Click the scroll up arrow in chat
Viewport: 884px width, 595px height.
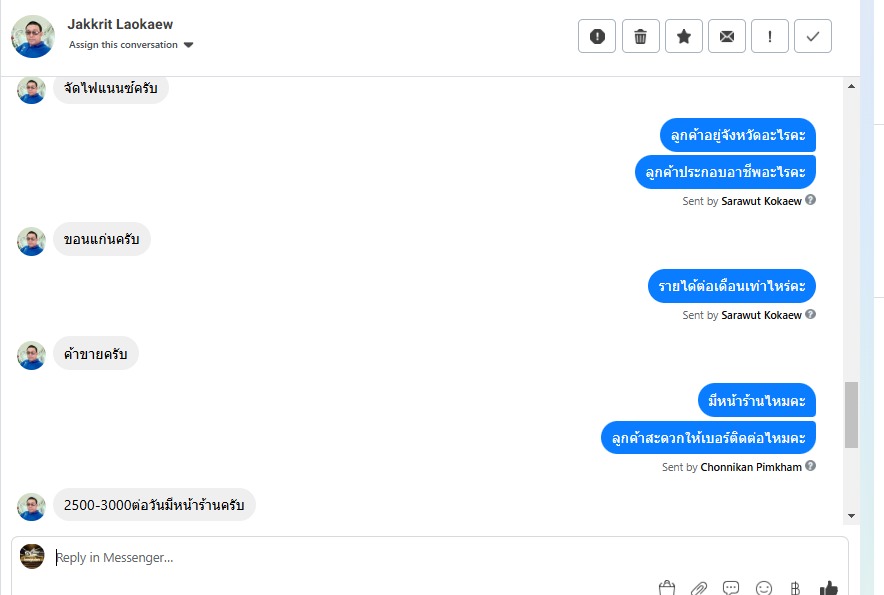click(851, 86)
